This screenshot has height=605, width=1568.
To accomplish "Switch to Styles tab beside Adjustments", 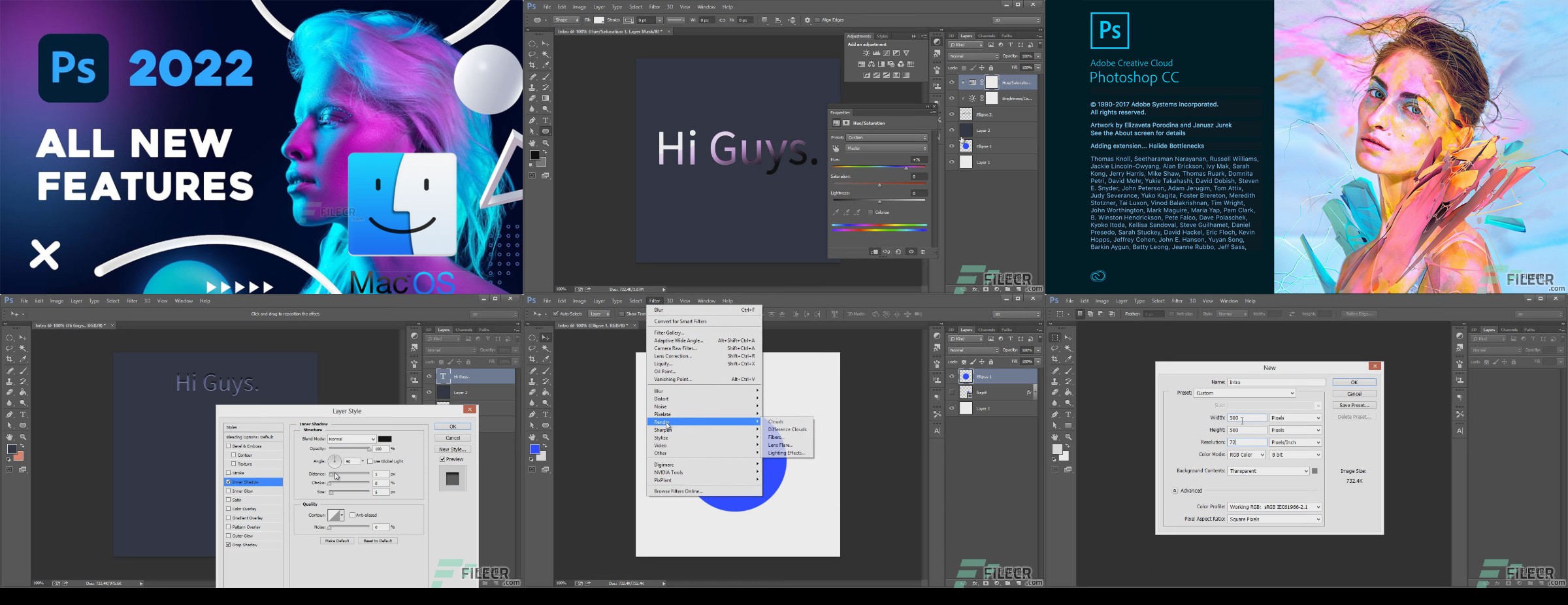I will tap(882, 37).
